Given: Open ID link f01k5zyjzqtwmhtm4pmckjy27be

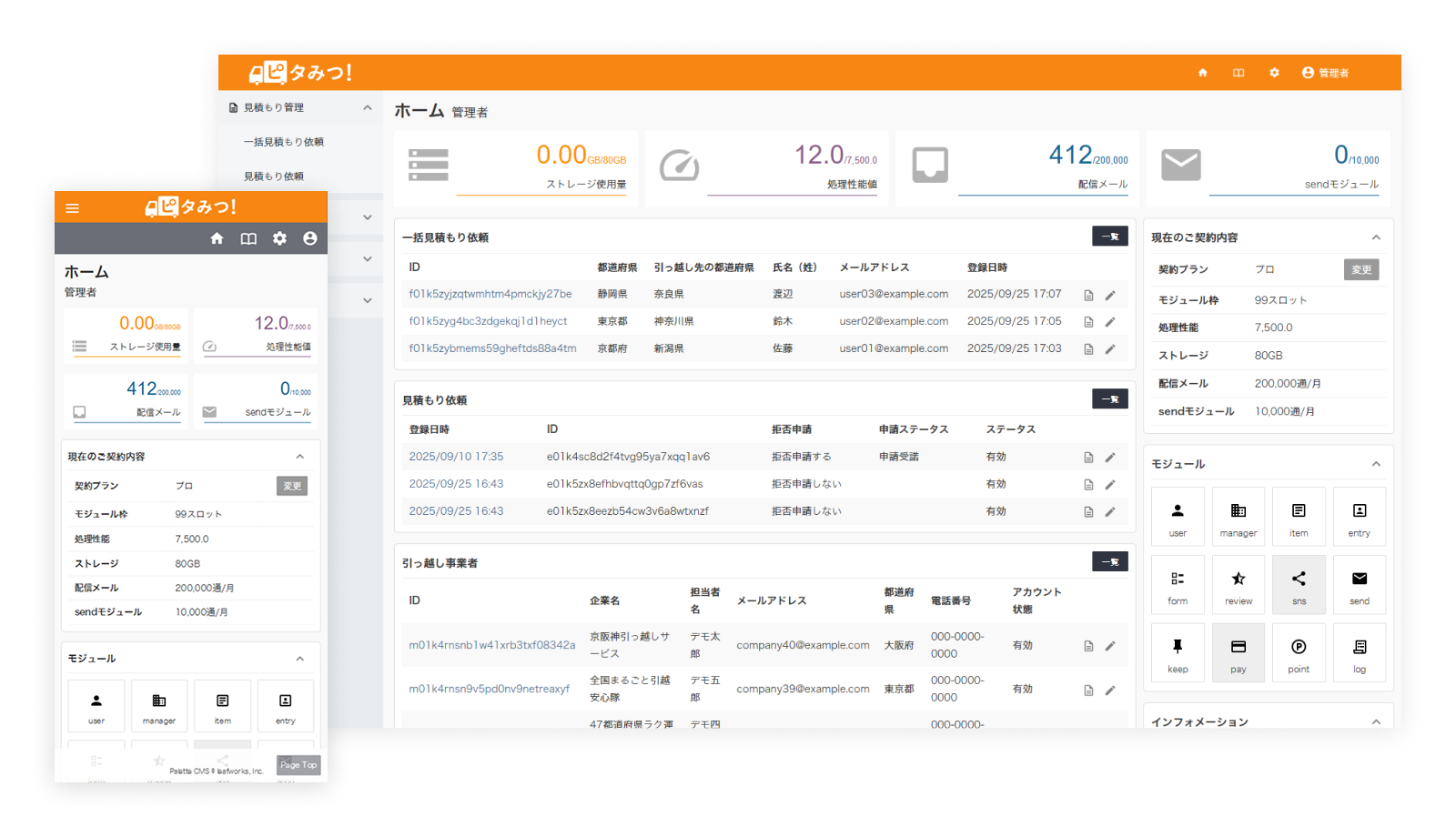Looking at the screenshot, I should point(490,294).
